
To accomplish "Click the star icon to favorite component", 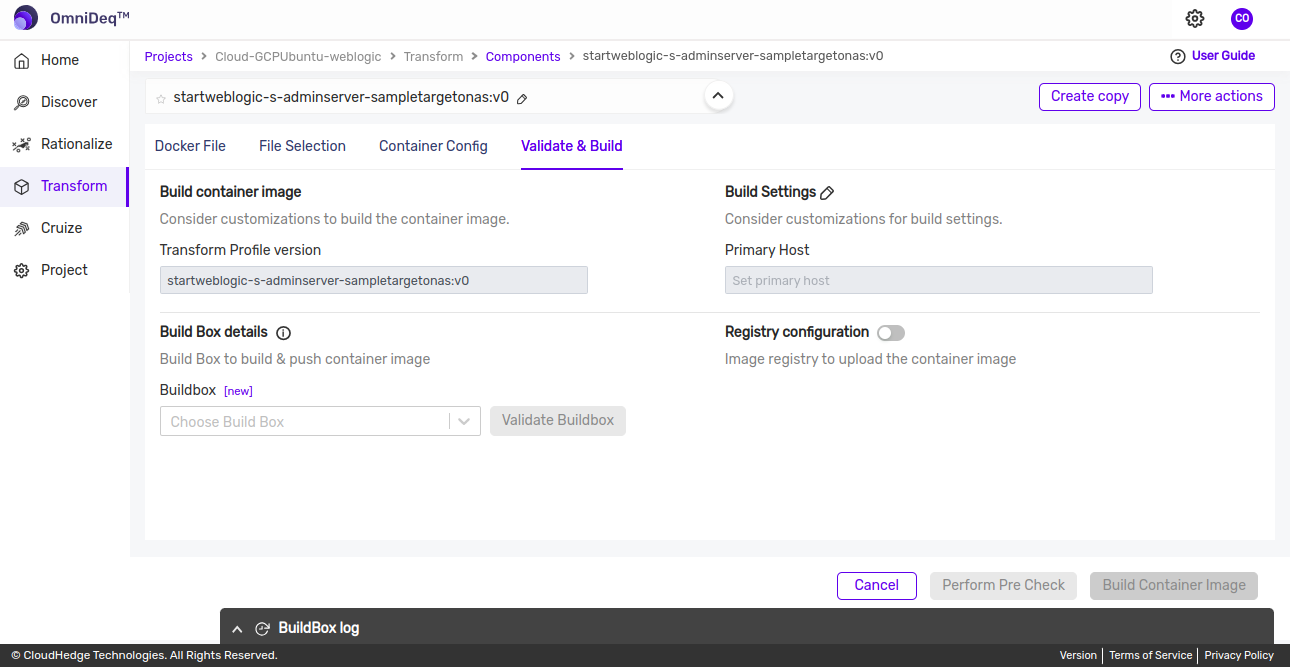I will [161, 98].
